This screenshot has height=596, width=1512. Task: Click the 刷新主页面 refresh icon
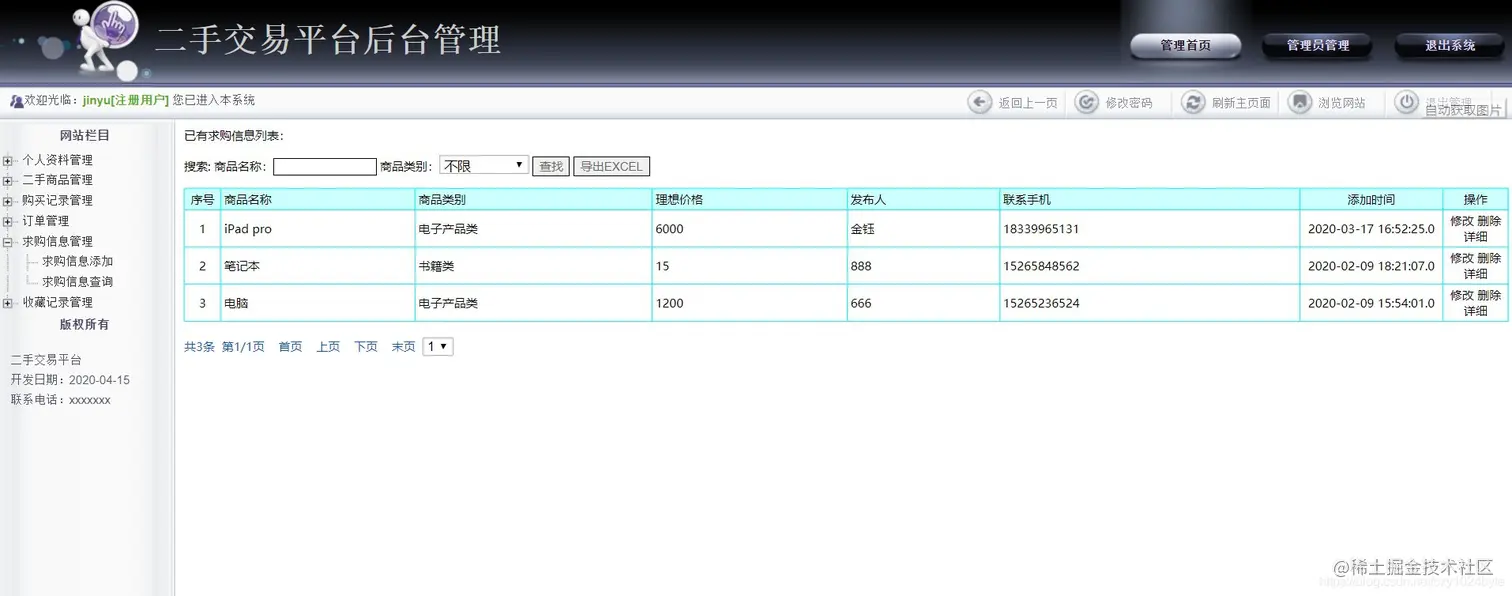pyautogui.click(x=1193, y=102)
